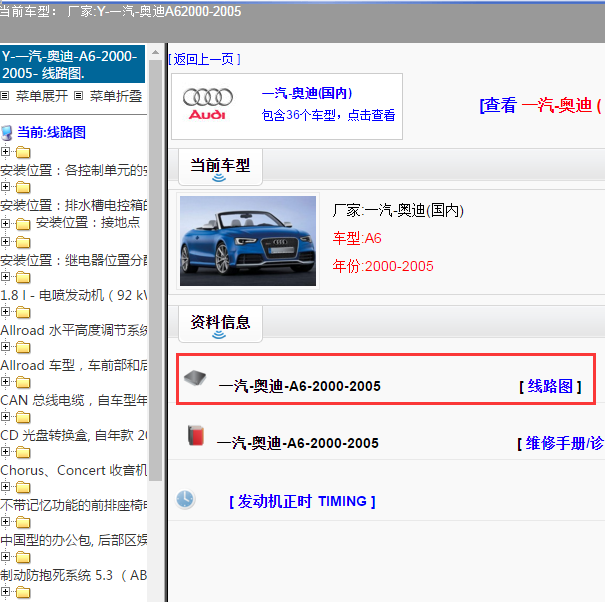The width and height of the screenshot is (605, 602).
Task: Open 发动机正时 TIMING link
Action: coord(302,501)
